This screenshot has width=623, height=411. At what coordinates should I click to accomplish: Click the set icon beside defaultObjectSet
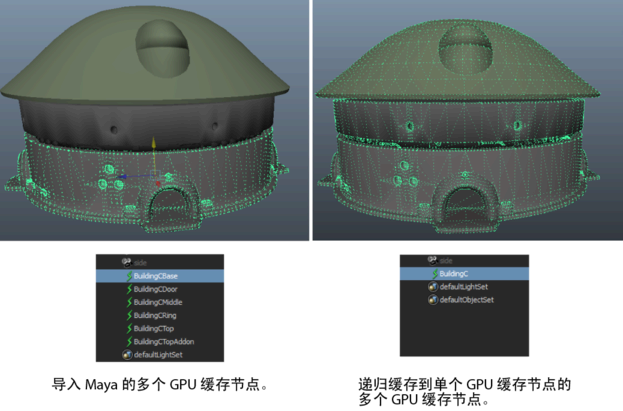(433, 299)
